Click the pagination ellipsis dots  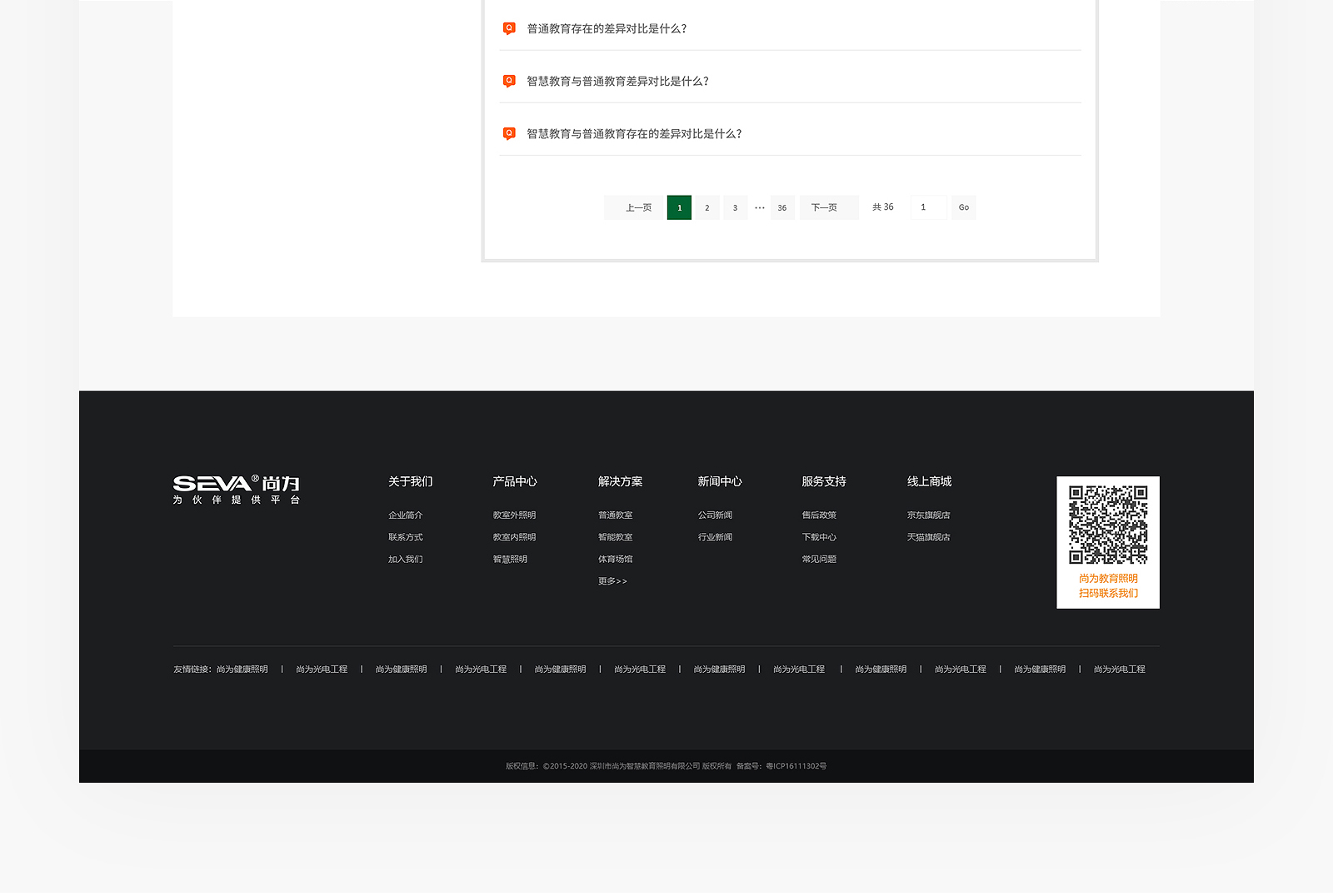click(760, 207)
